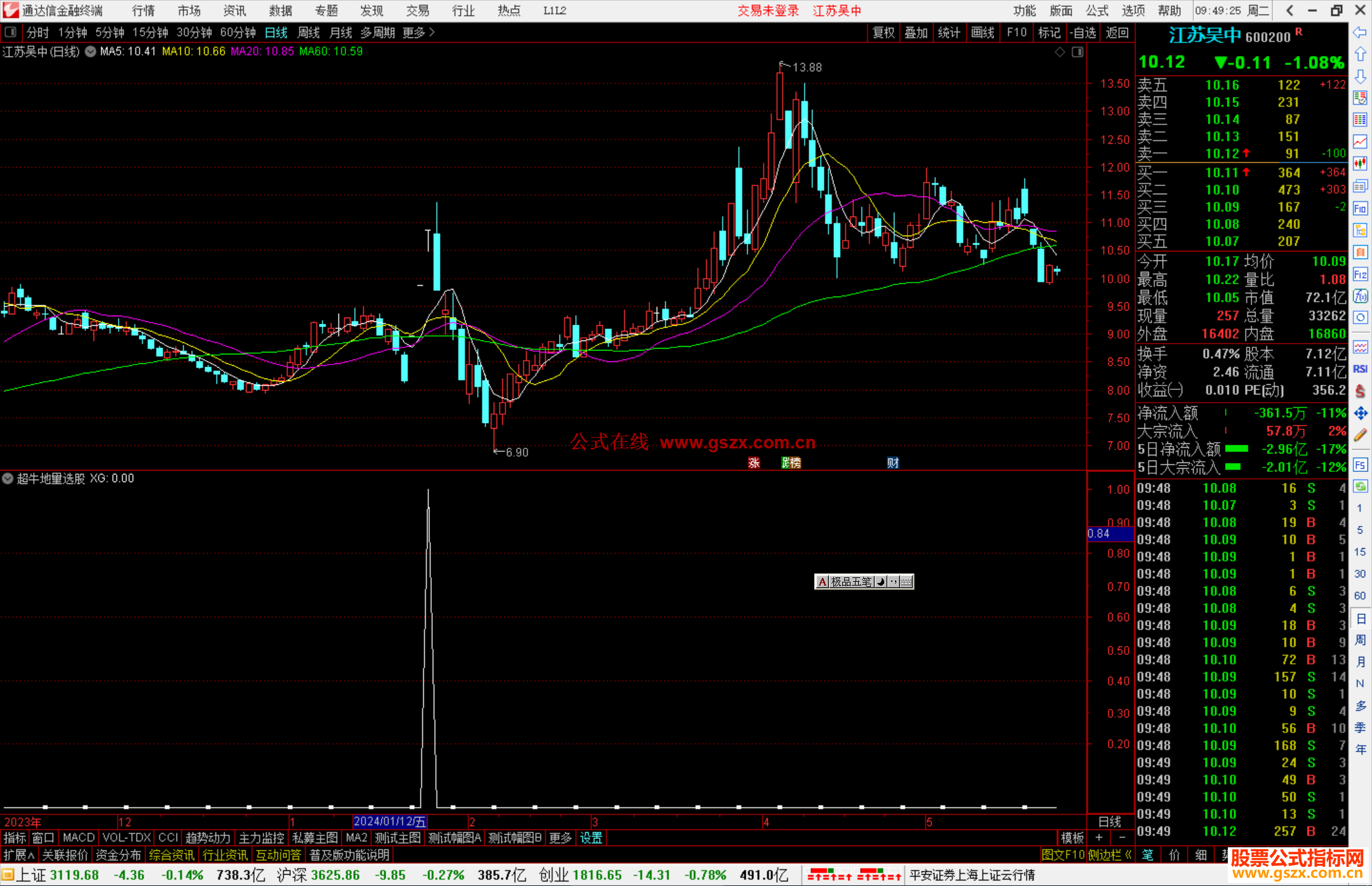Click the RSI indicator sidebar icon
The image size is (1372, 886).
coord(1360,369)
